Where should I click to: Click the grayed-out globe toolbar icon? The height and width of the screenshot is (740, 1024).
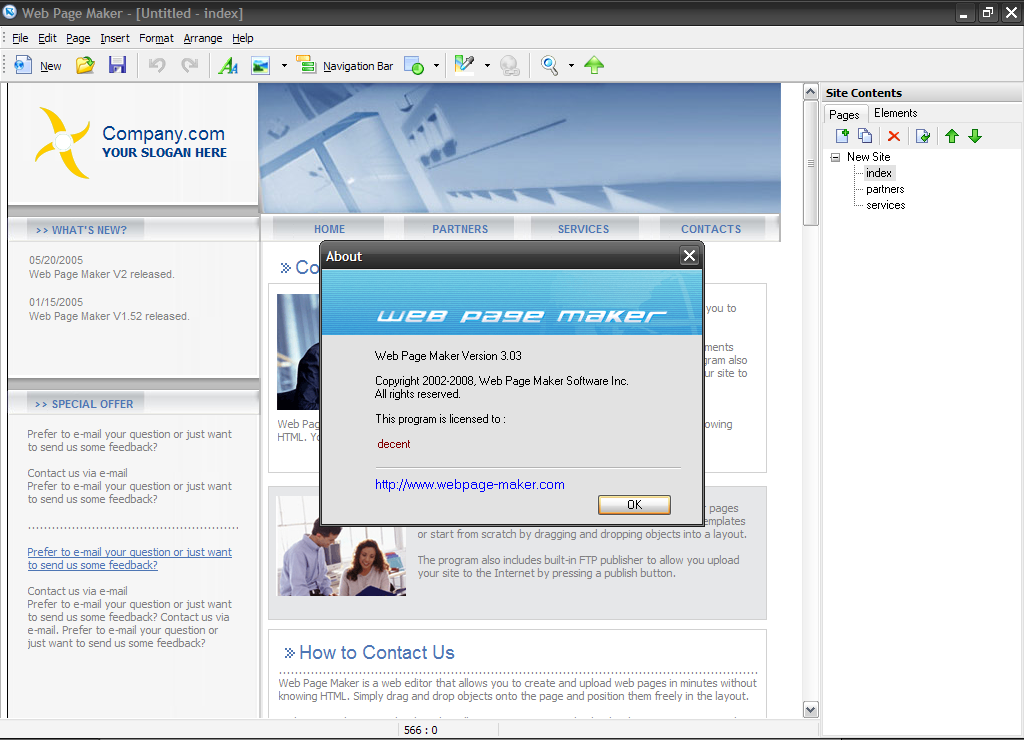(509, 65)
